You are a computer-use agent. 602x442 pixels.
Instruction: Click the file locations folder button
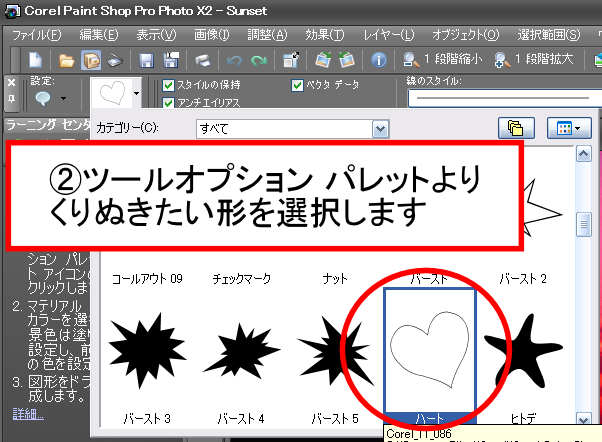[x=516, y=128]
